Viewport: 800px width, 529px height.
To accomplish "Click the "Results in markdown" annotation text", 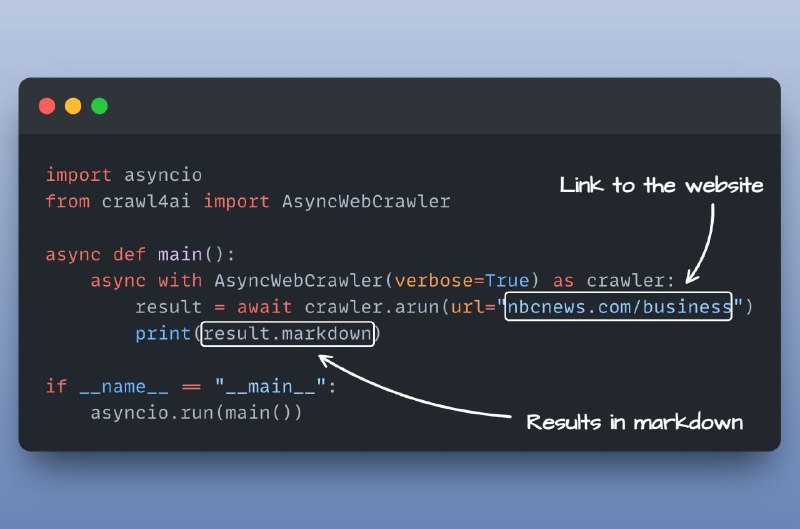I will pyautogui.click(x=635, y=422).
